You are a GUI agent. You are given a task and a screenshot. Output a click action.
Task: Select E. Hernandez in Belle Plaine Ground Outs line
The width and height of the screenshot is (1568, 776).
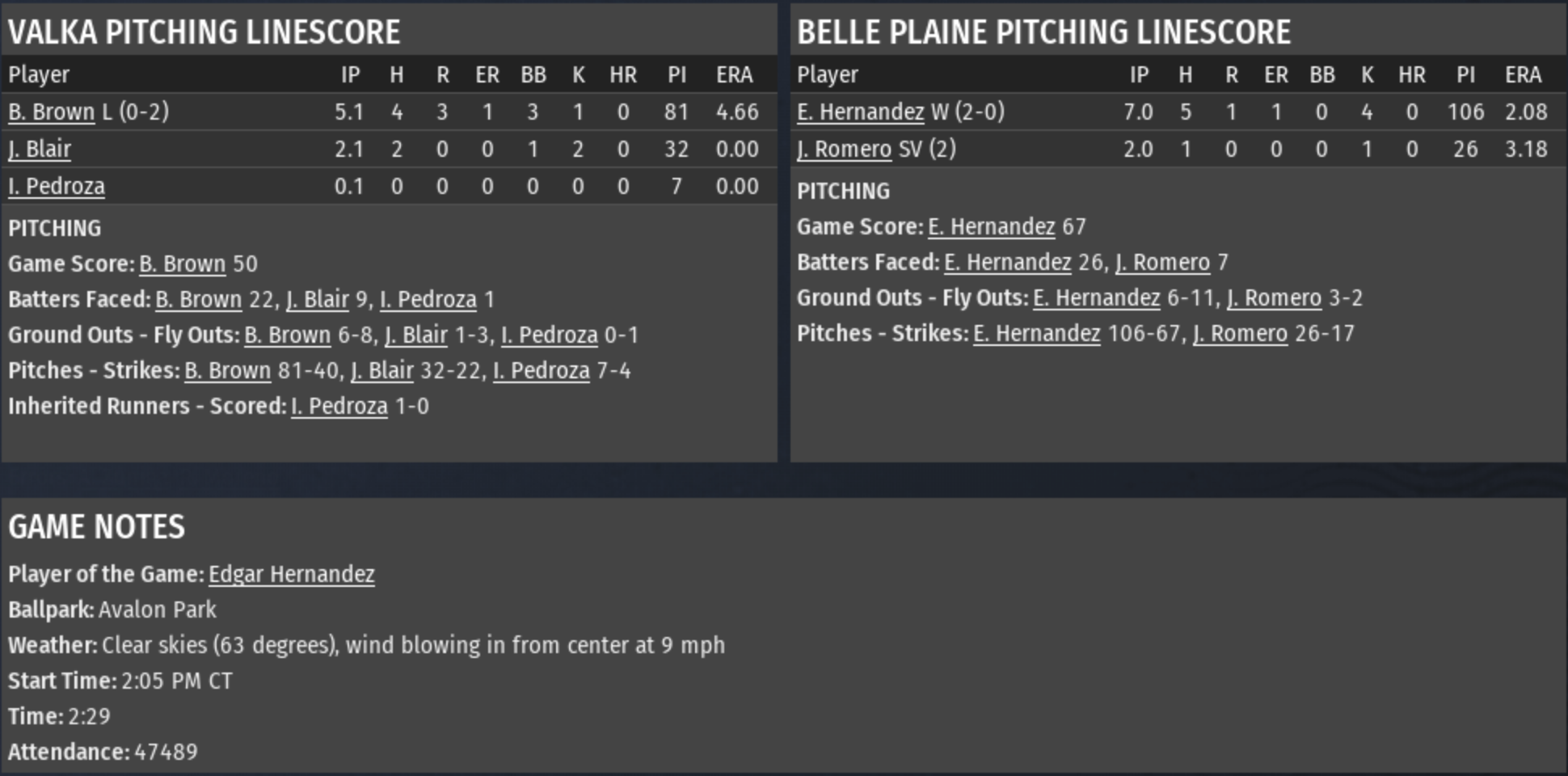tap(1096, 297)
